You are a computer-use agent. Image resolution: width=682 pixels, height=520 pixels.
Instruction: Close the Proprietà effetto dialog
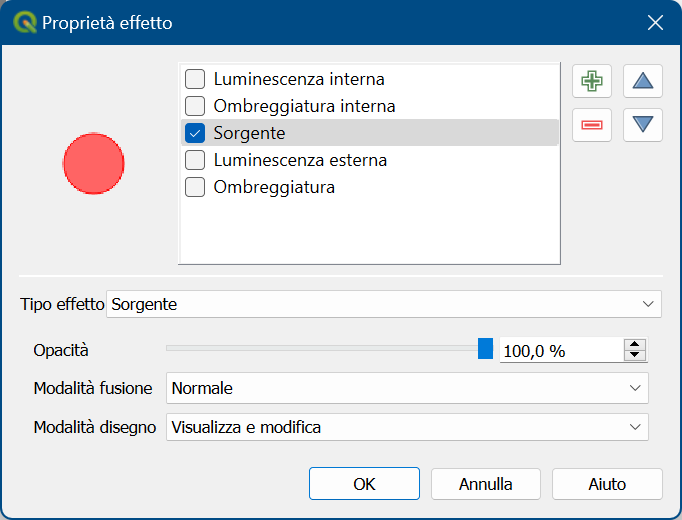point(655,23)
